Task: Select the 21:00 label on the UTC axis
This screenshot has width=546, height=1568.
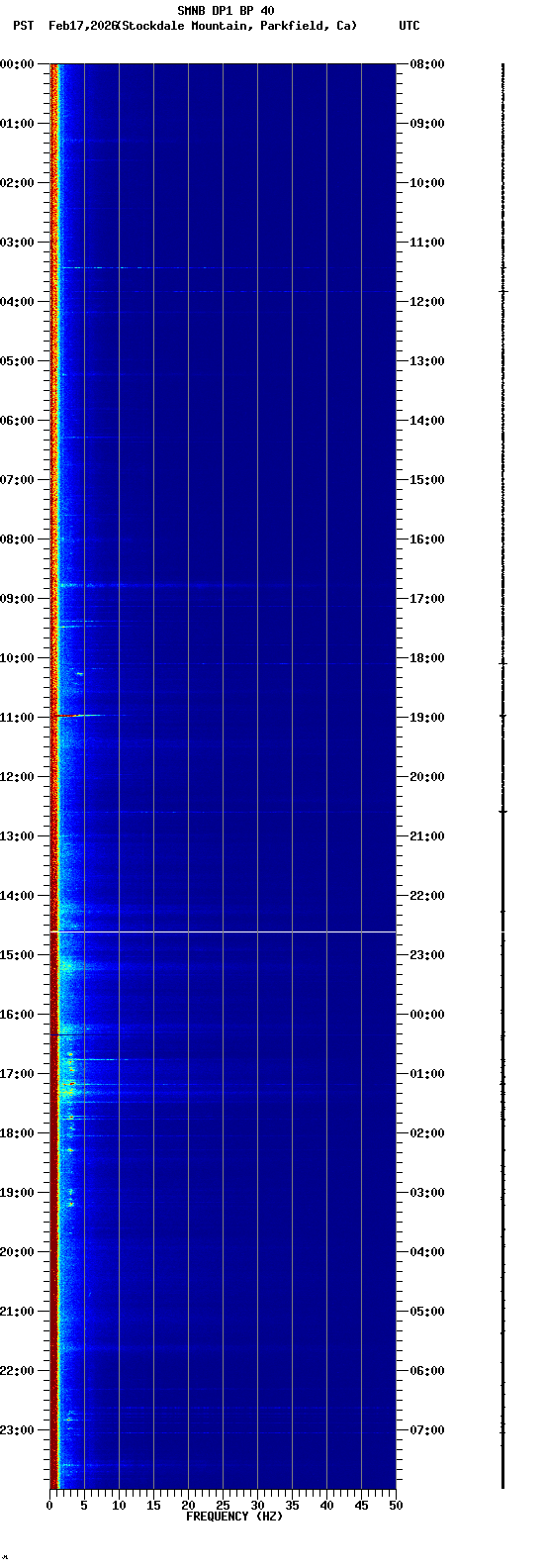Action: (427, 836)
